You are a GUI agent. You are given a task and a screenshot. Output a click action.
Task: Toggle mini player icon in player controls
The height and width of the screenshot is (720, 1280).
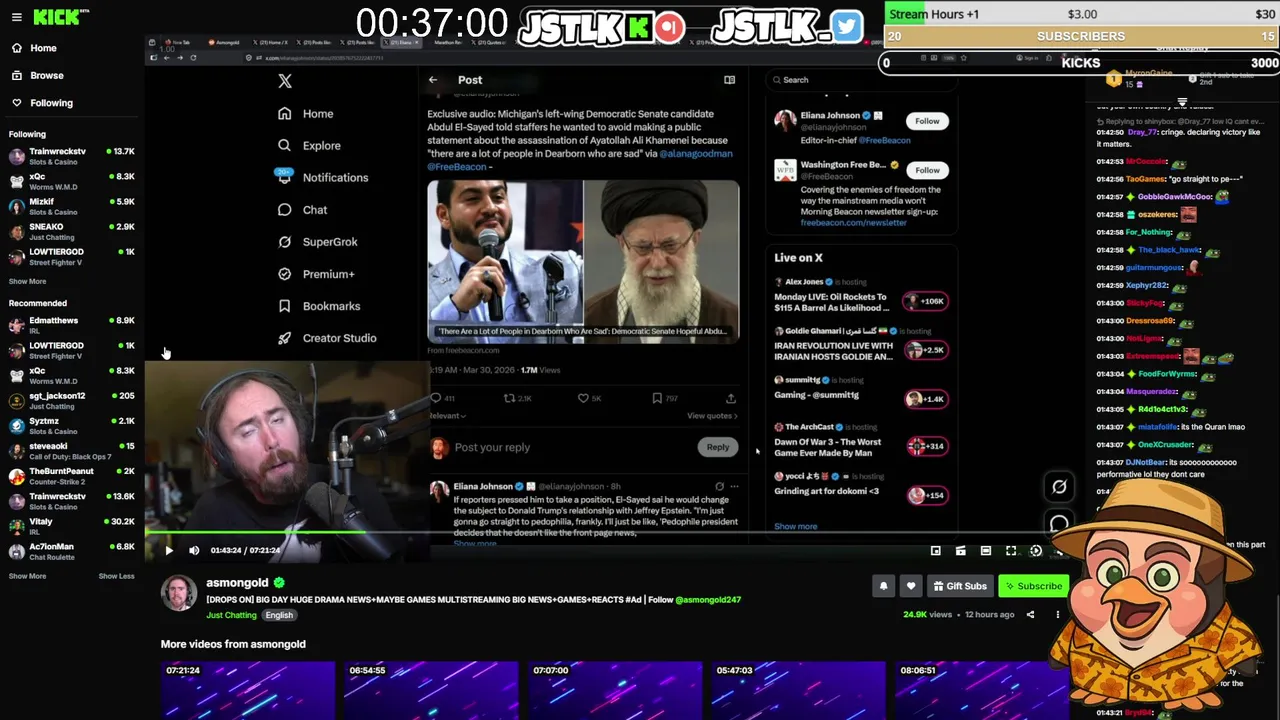pos(935,550)
